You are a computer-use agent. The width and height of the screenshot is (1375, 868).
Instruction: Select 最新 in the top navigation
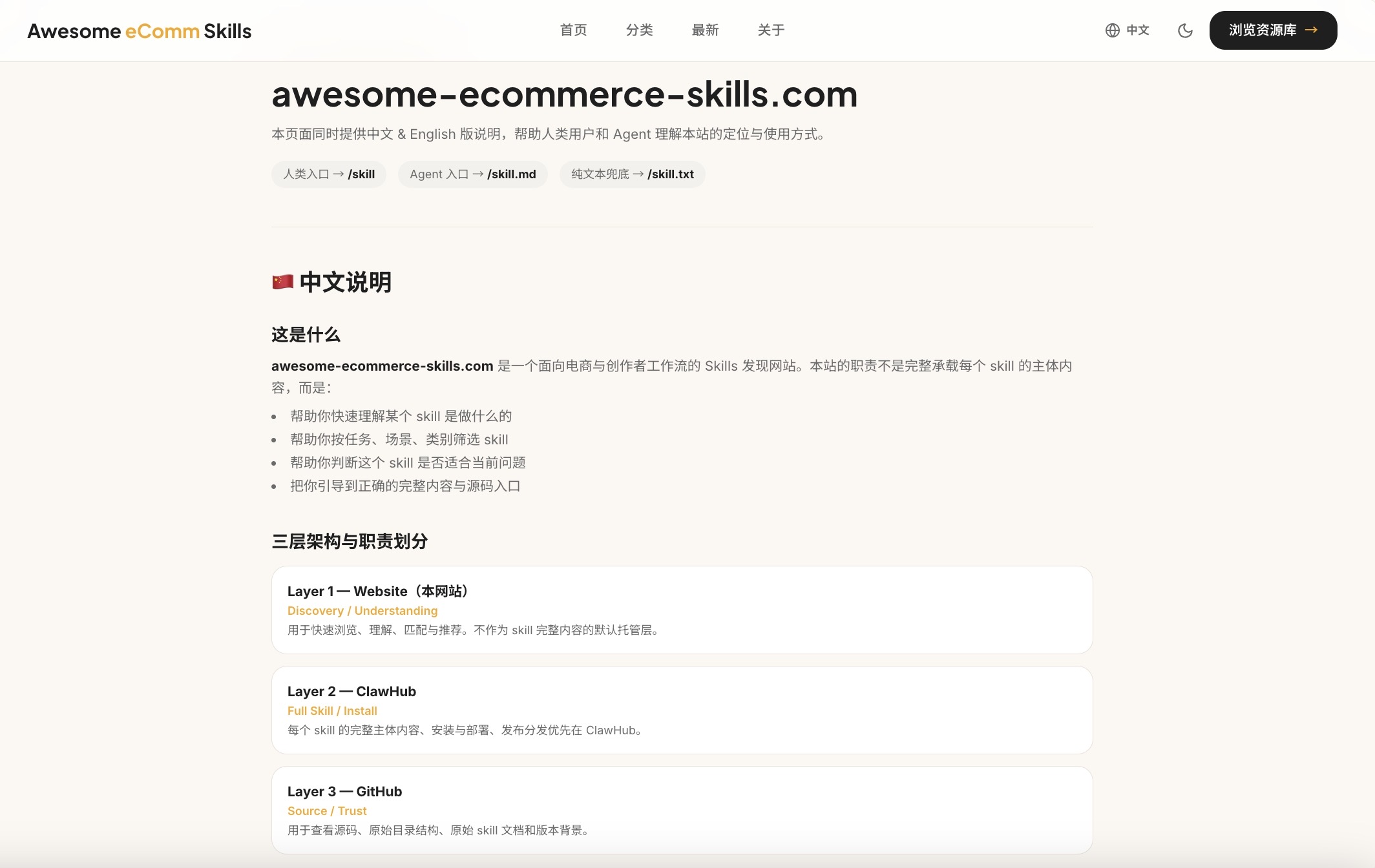pyautogui.click(x=705, y=30)
